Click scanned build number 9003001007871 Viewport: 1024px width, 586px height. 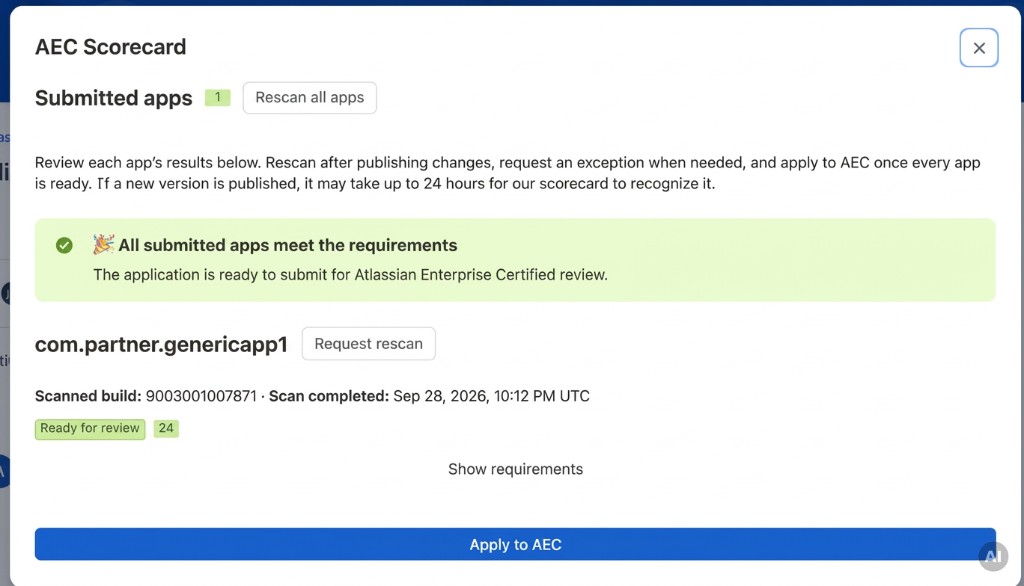click(x=201, y=396)
